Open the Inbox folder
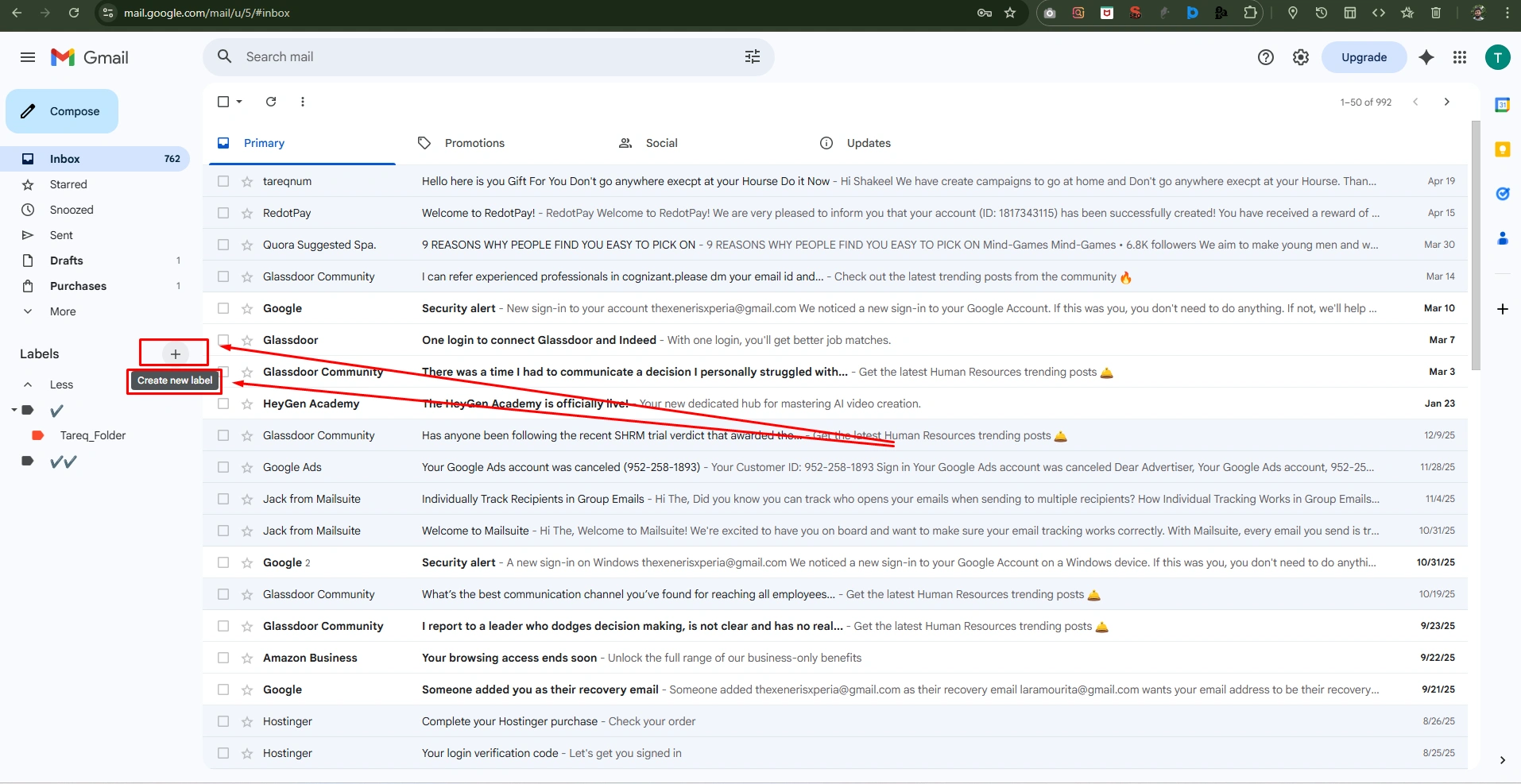The height and width of the screenshot is (784, 1521). [x=95, y=159]
